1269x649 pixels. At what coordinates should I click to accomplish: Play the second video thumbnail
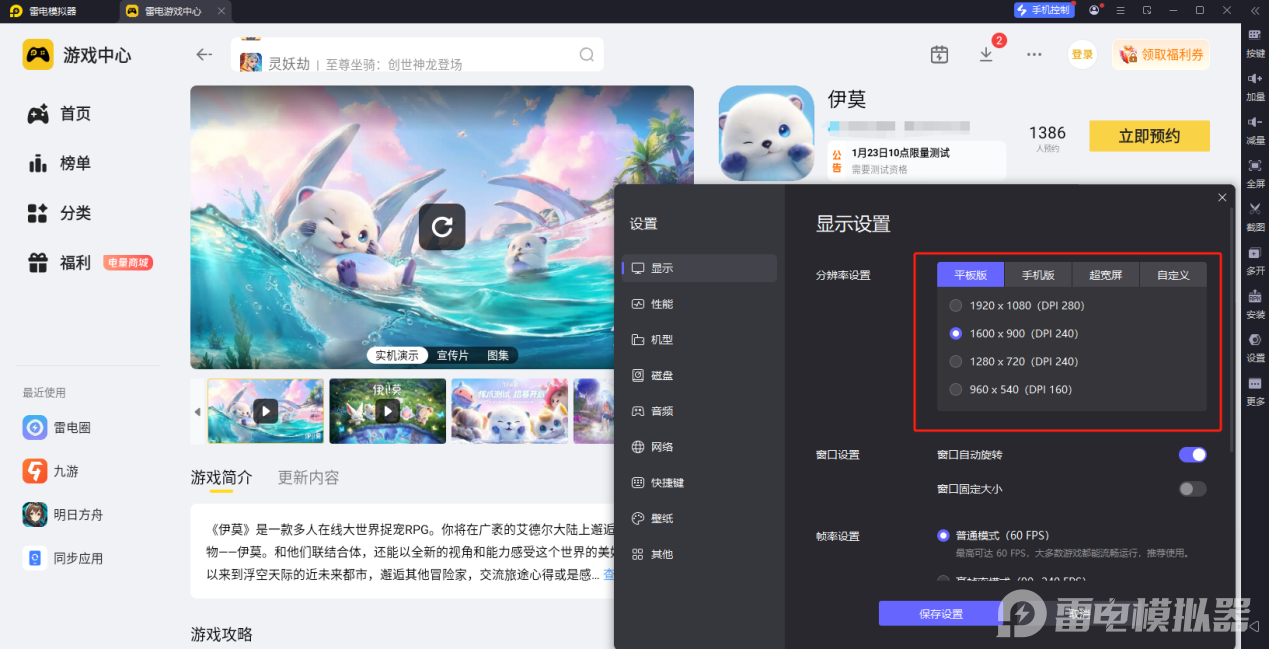click(x=387, y=411)
